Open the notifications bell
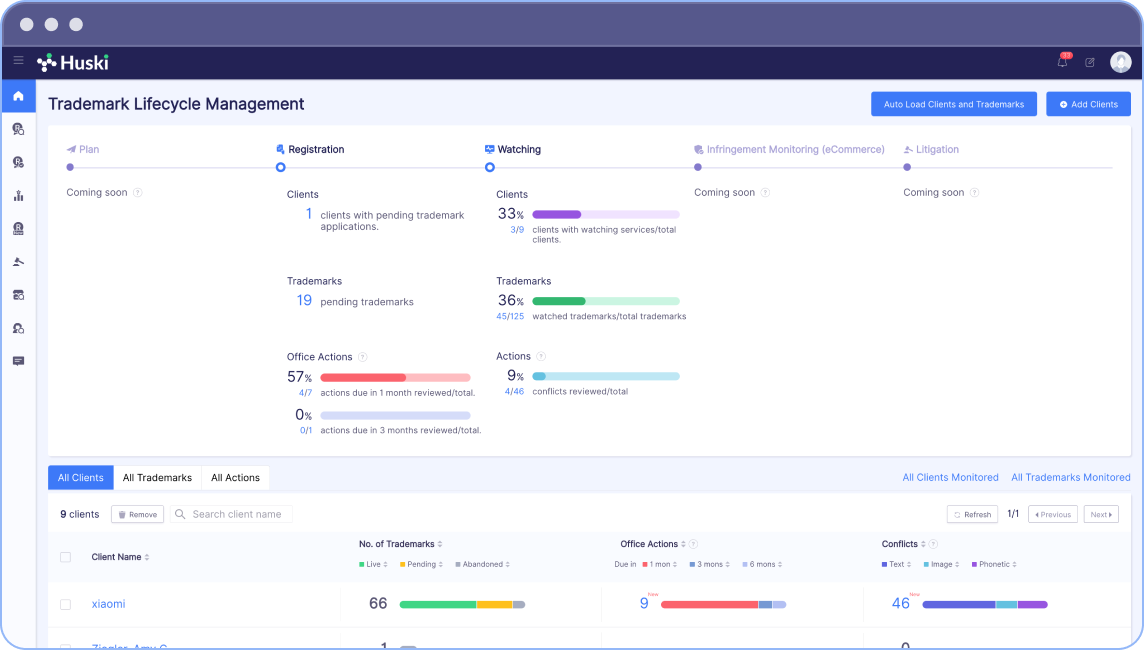 pyautogui.click(x=1062, y=62)
